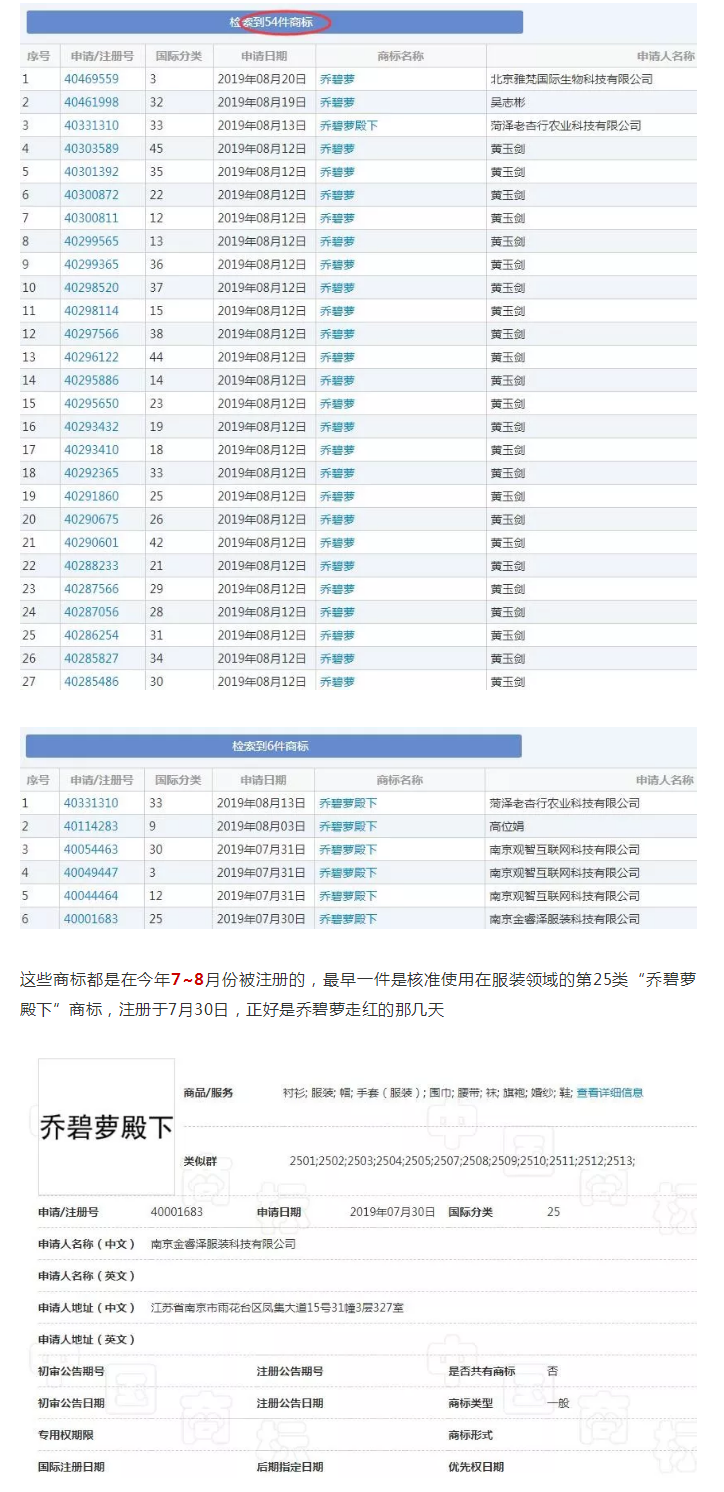Viewport: 724px width, 1492px height.
Task: Click registration number 40285486 link
Action: 91,682
